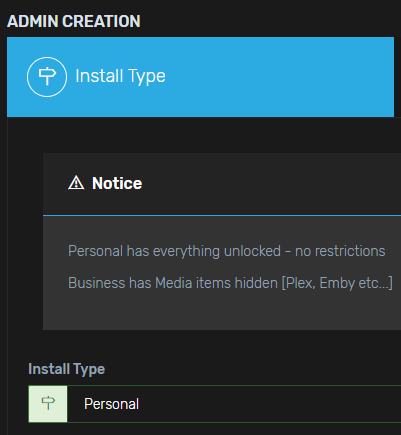Select the blue Install Type wizard step tab
Image resolution: width=401 pixels, height=435 pixels.
point(200,77)
